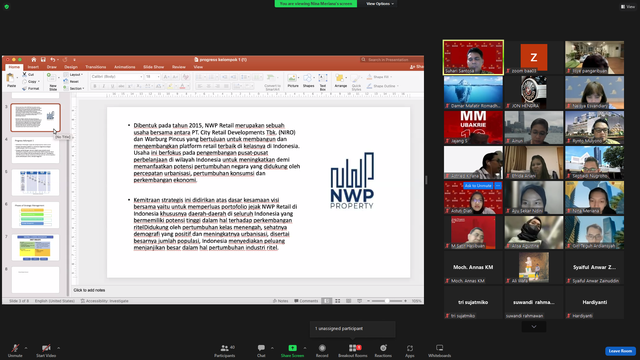The width and height of the screenshot is (640, 360).
Task: Open Quick Styles
Action: 356,82
